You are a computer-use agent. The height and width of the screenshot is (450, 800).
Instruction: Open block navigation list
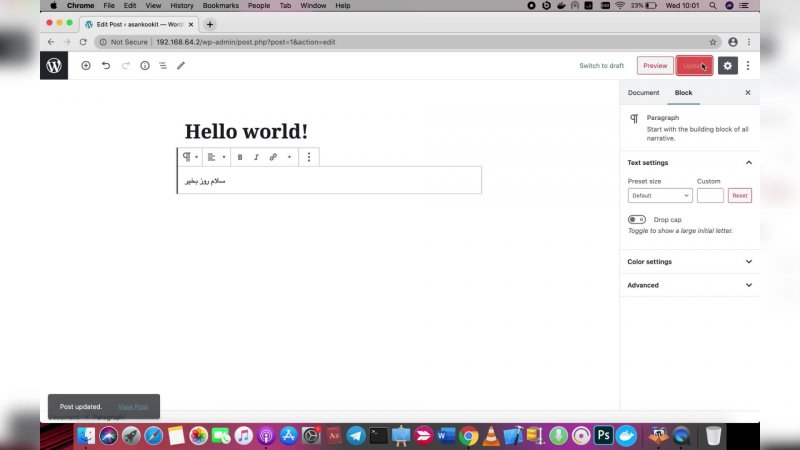click(163, 66)
